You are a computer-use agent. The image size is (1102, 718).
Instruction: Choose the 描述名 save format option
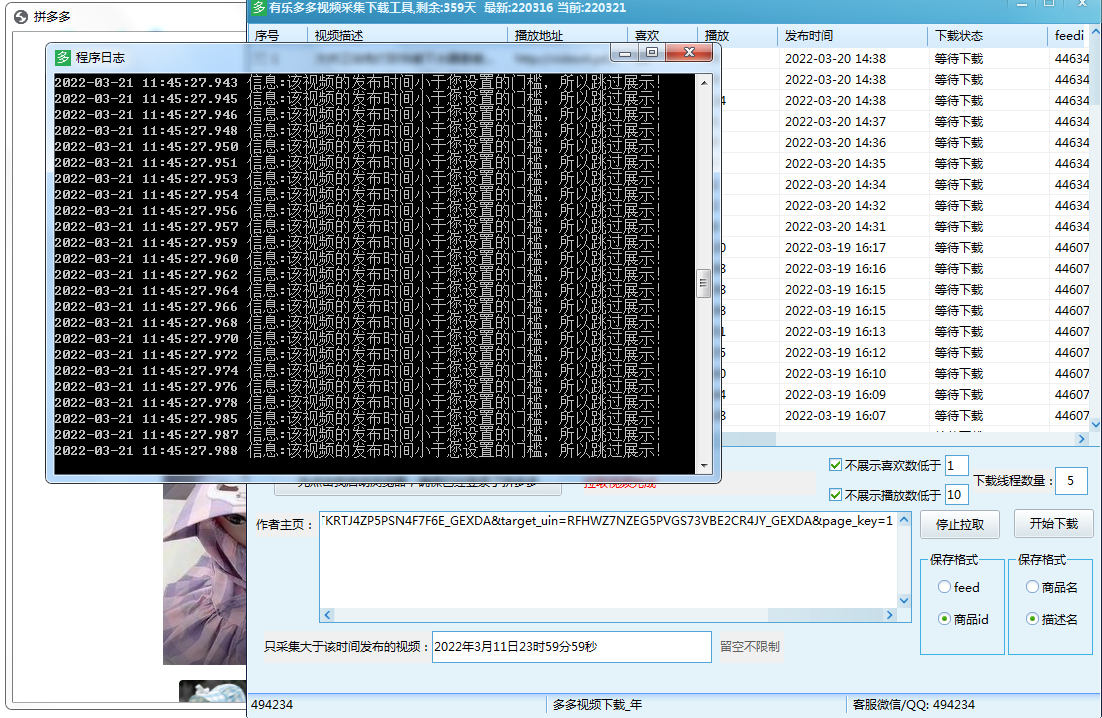pyautogui.click(x=1032, y=619)
